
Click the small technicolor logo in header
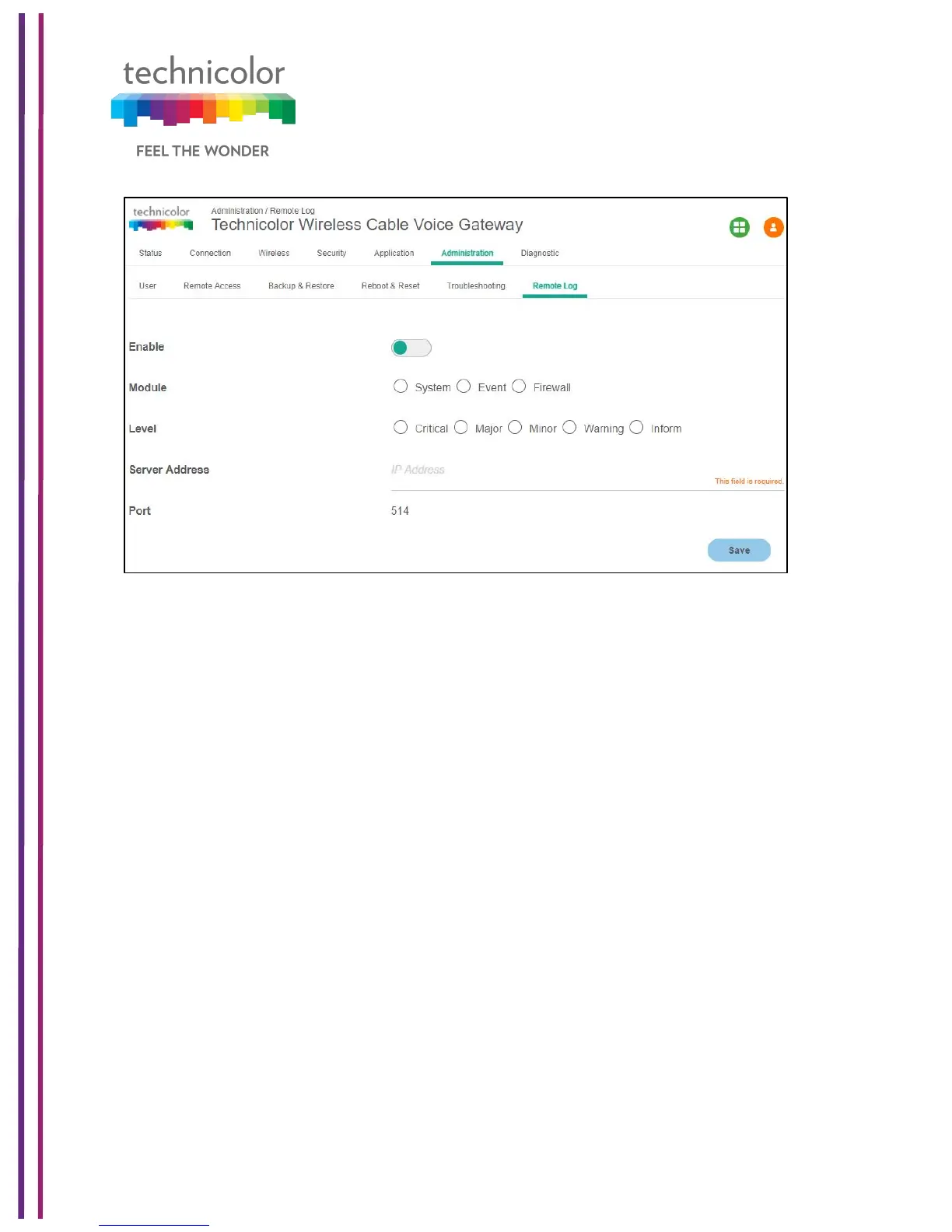[161, 219]
